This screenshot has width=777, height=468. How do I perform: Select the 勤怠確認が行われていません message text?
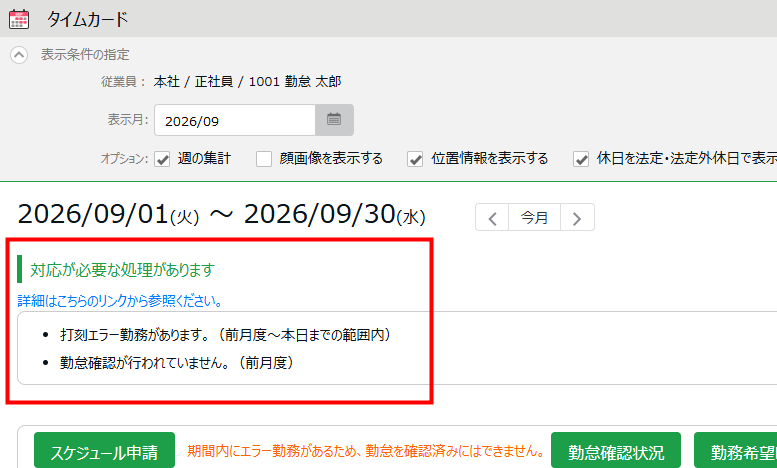point(177,363)
